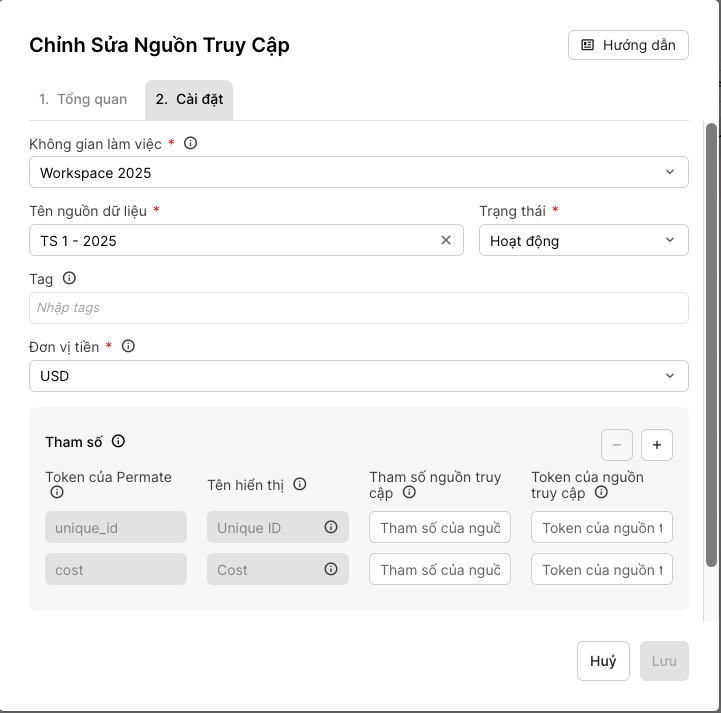
Task: Click info icon next to Tên hiển thị
Action: pyautogui.click(x=300, y=484)
